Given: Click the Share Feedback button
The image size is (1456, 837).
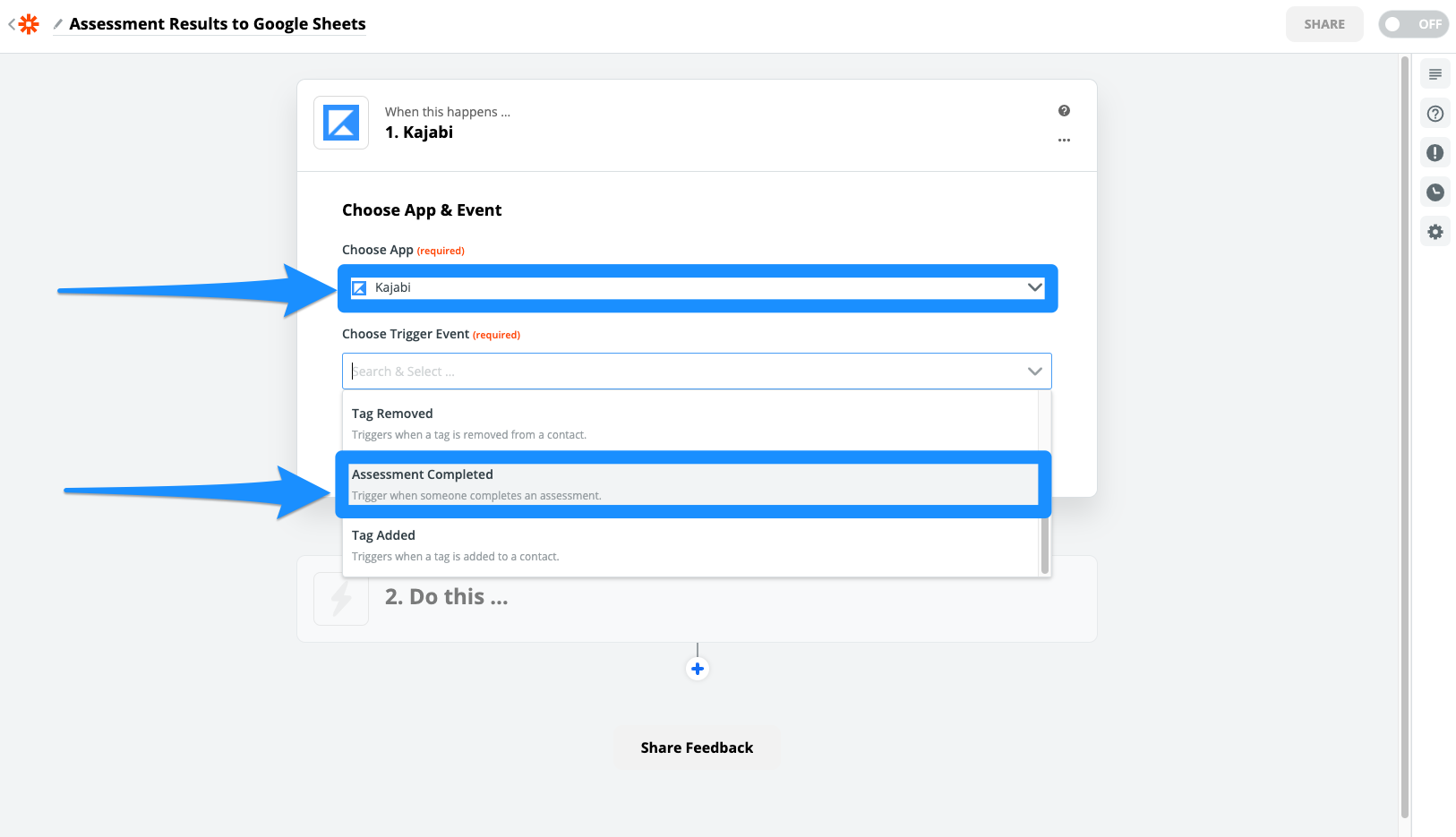Looking at the screenshot, I should [697, 747].
